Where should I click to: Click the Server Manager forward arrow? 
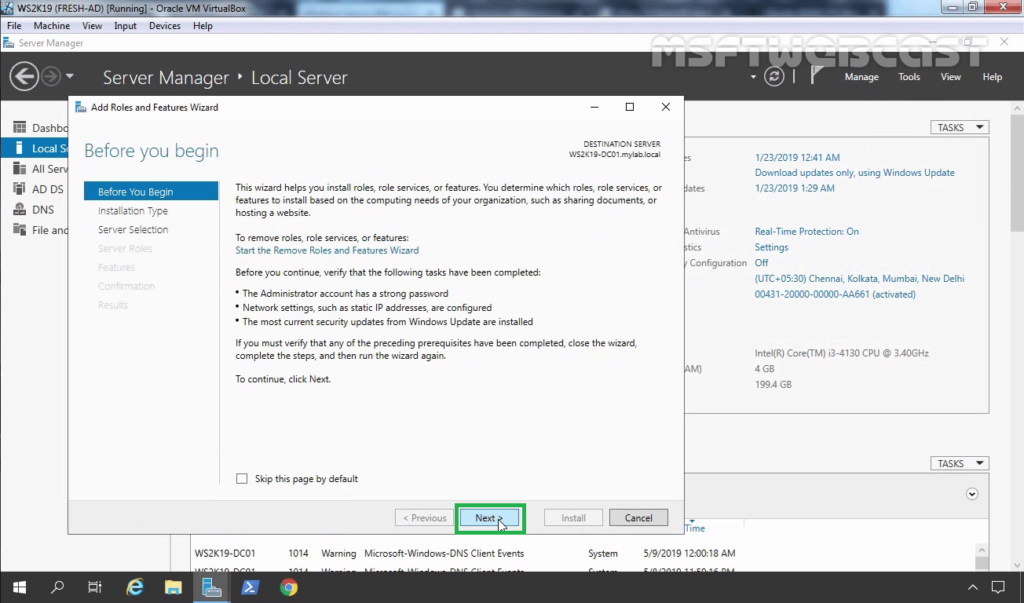click(51, 76)
